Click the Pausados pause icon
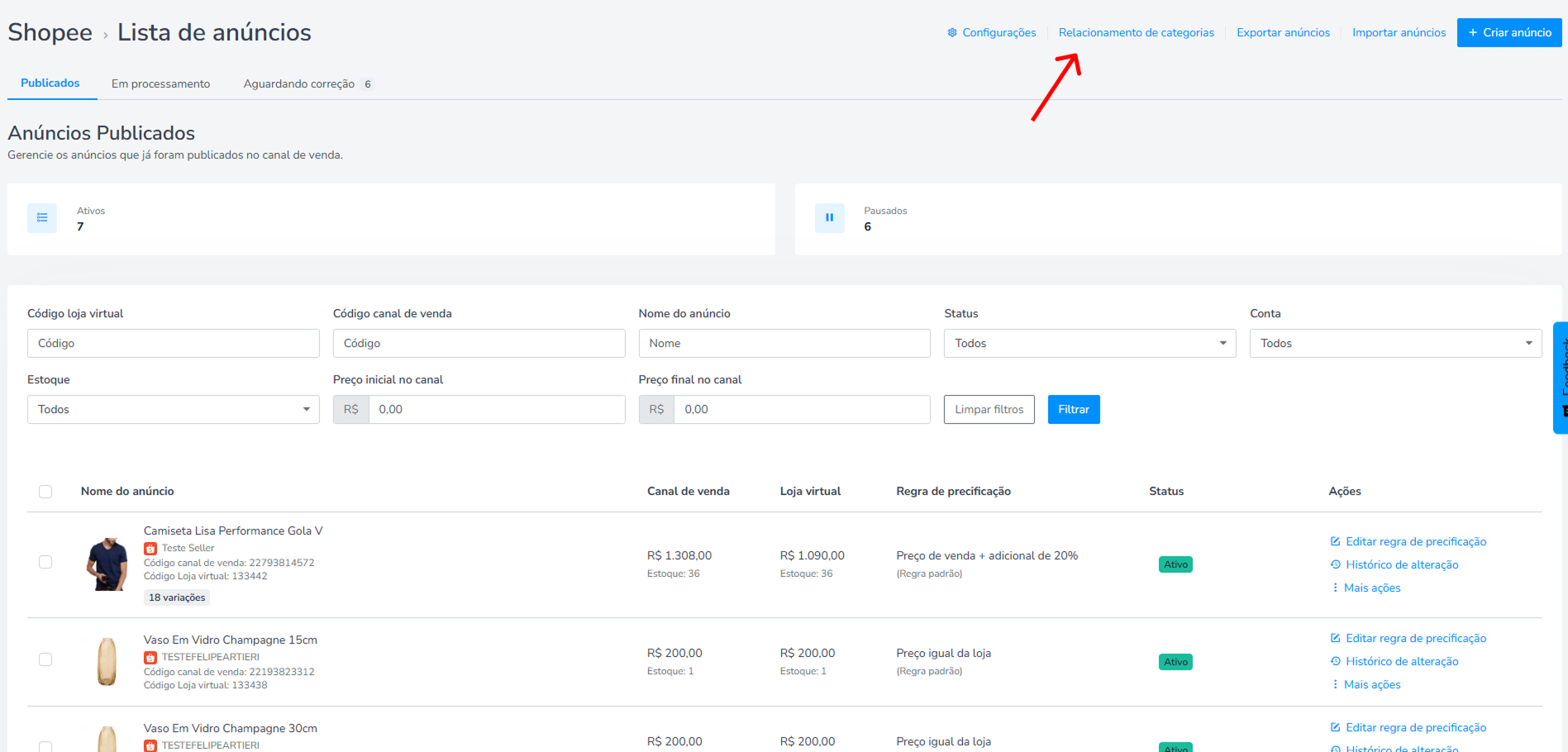This screenshot has width=1568, height=752. [829, 218]
